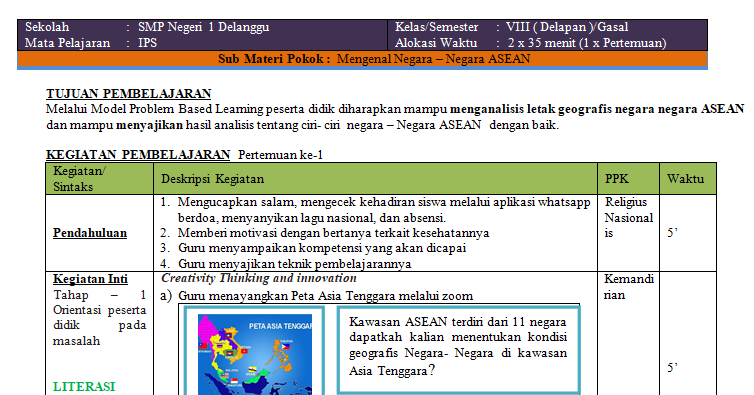Click the bold word 'menyajikan'

click(150, 125)
